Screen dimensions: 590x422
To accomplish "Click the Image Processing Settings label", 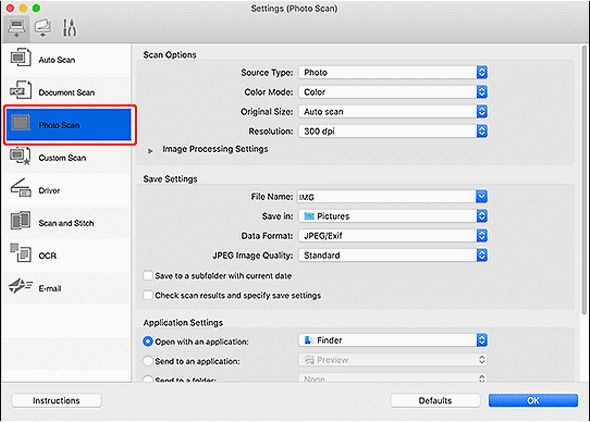I will click(215, 149).
